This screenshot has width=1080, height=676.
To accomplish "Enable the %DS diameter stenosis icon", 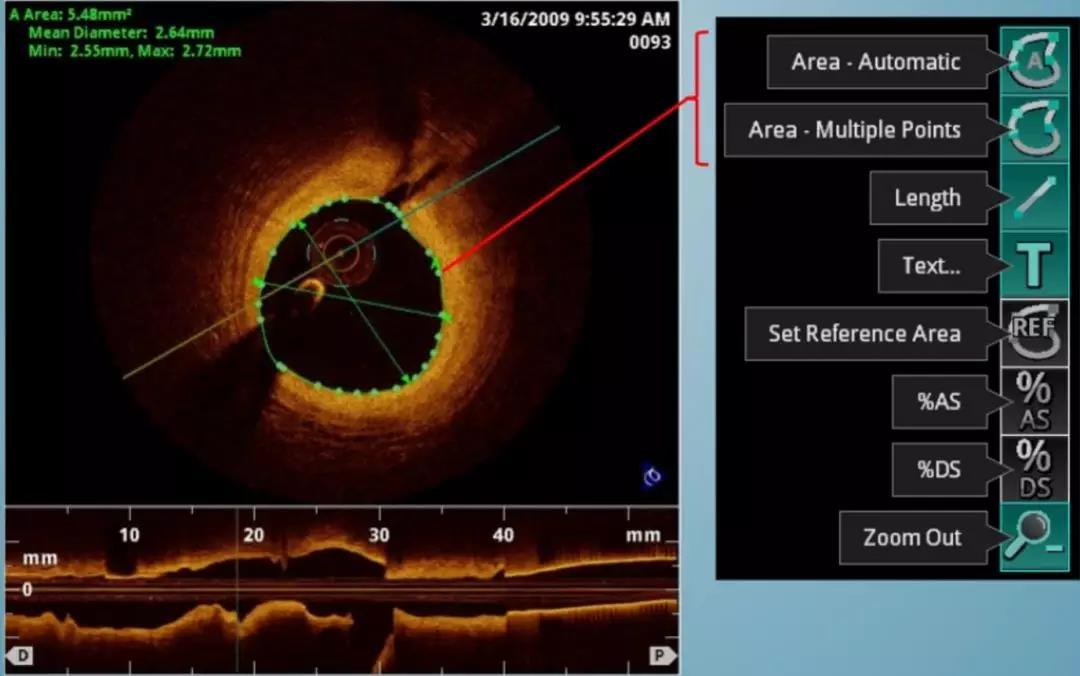I will (x=1033, y=469).
